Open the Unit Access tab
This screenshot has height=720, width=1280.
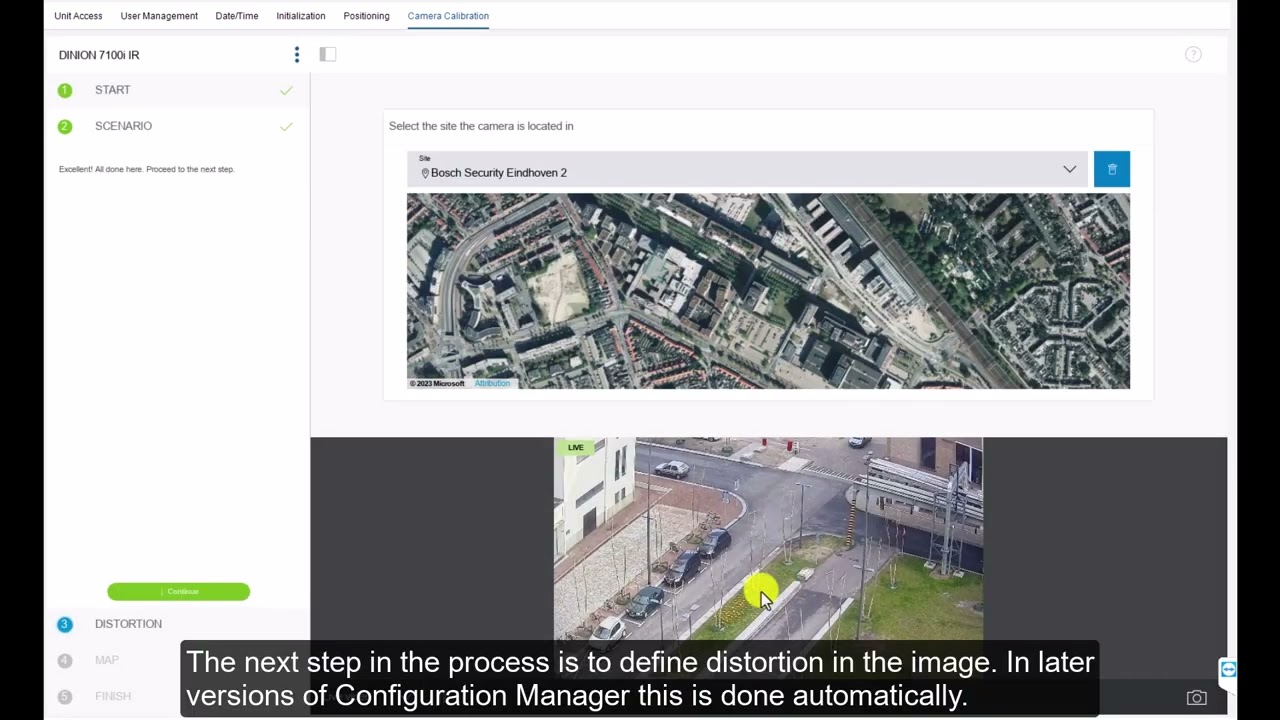[x=78, y=16]
